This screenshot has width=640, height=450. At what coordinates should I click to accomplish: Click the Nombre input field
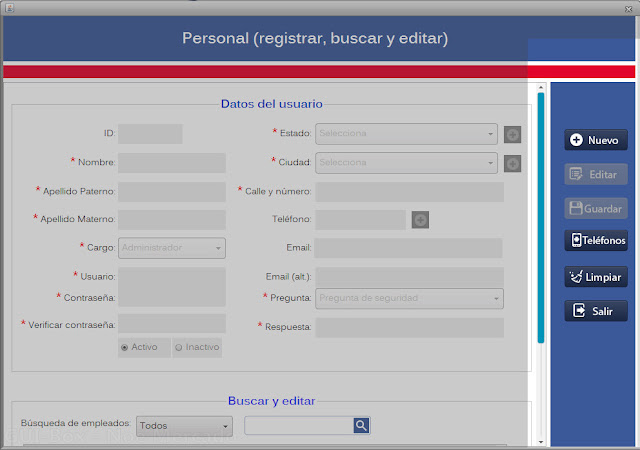click(172, 162)
